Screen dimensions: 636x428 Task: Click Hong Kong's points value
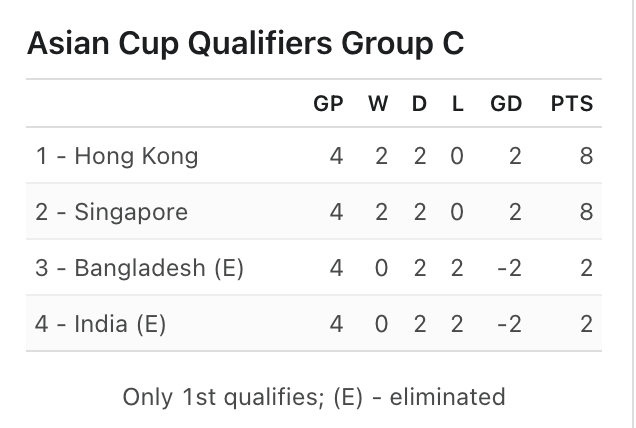click(586, 156)
